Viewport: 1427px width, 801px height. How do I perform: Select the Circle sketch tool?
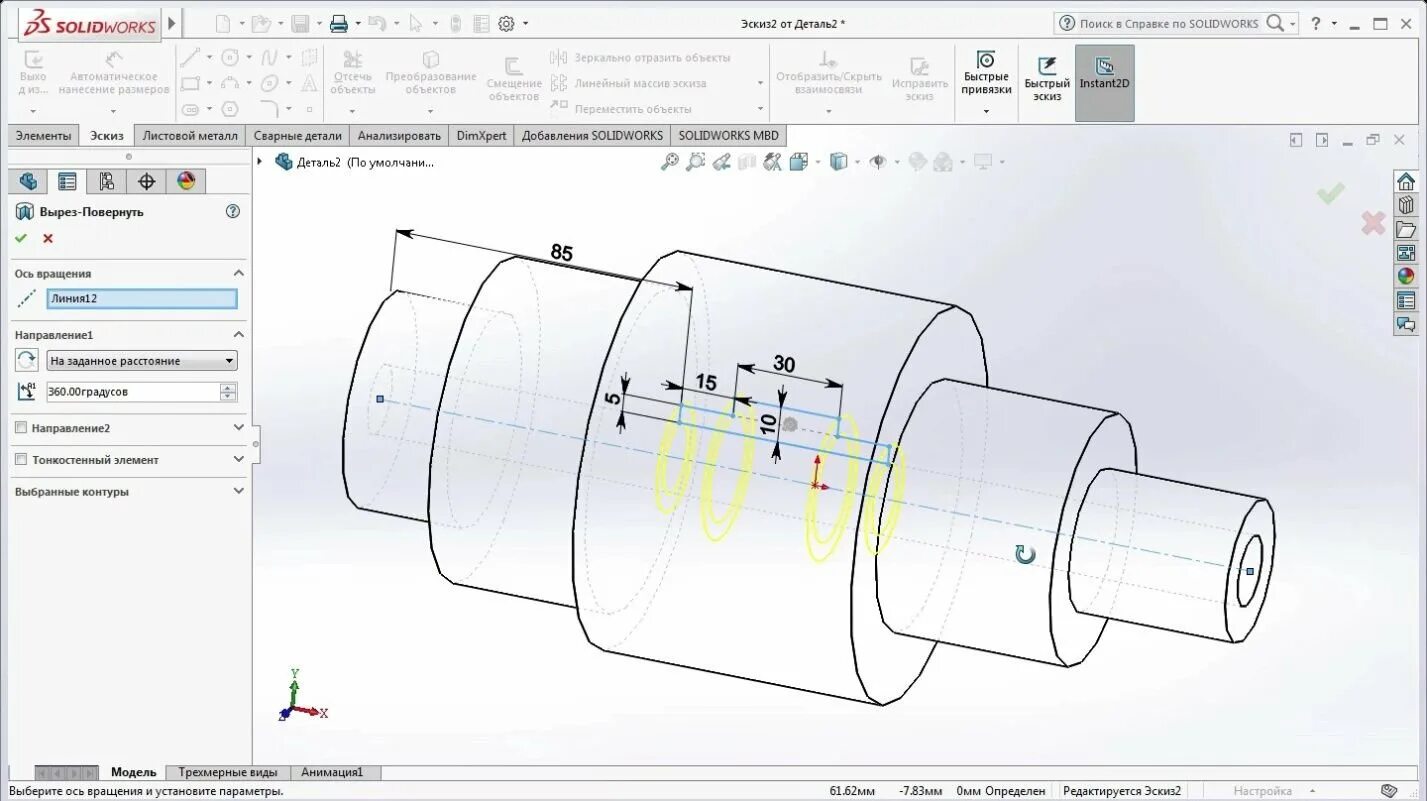230,57
